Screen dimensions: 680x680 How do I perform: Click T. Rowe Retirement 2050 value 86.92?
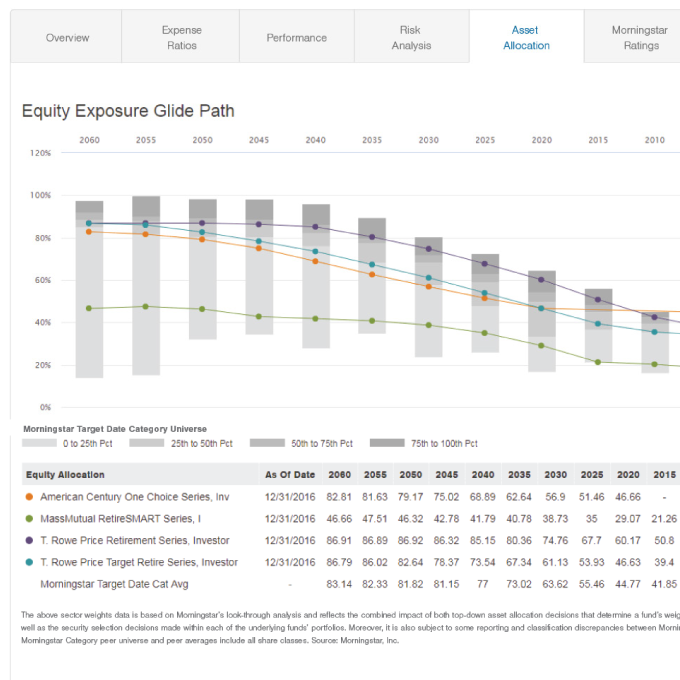(410, 540)
